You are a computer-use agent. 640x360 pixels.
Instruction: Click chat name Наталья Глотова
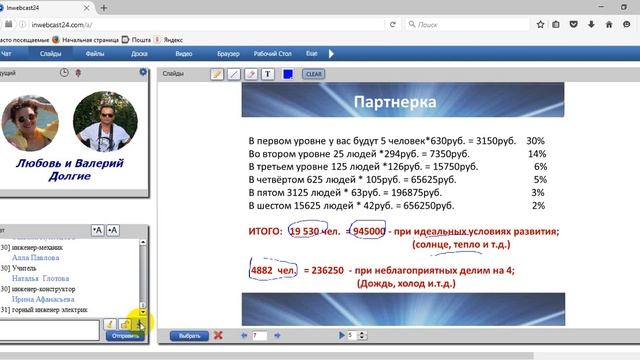point(40,278)
